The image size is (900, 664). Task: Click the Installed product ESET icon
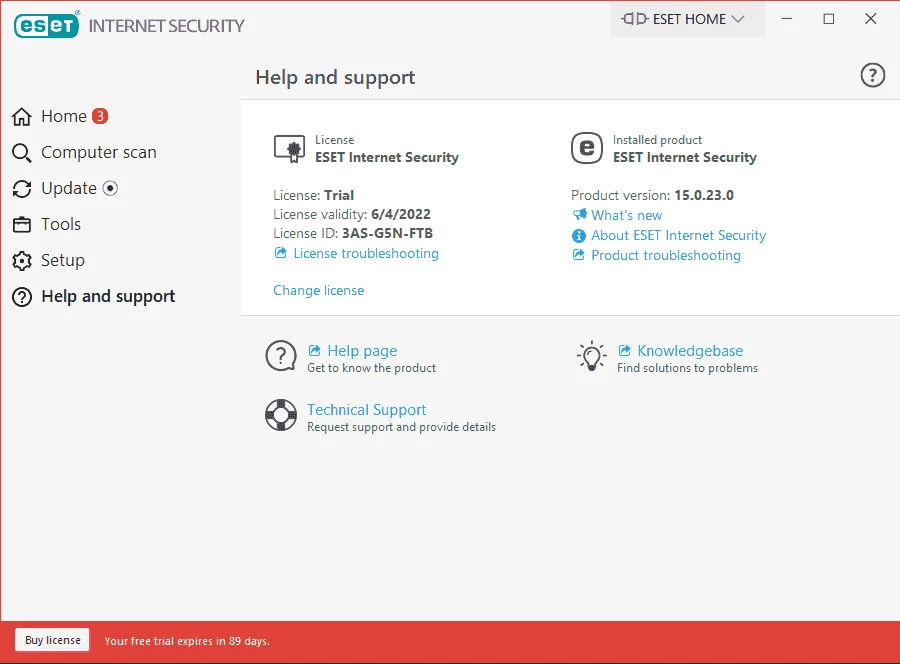tap(587, 148)
